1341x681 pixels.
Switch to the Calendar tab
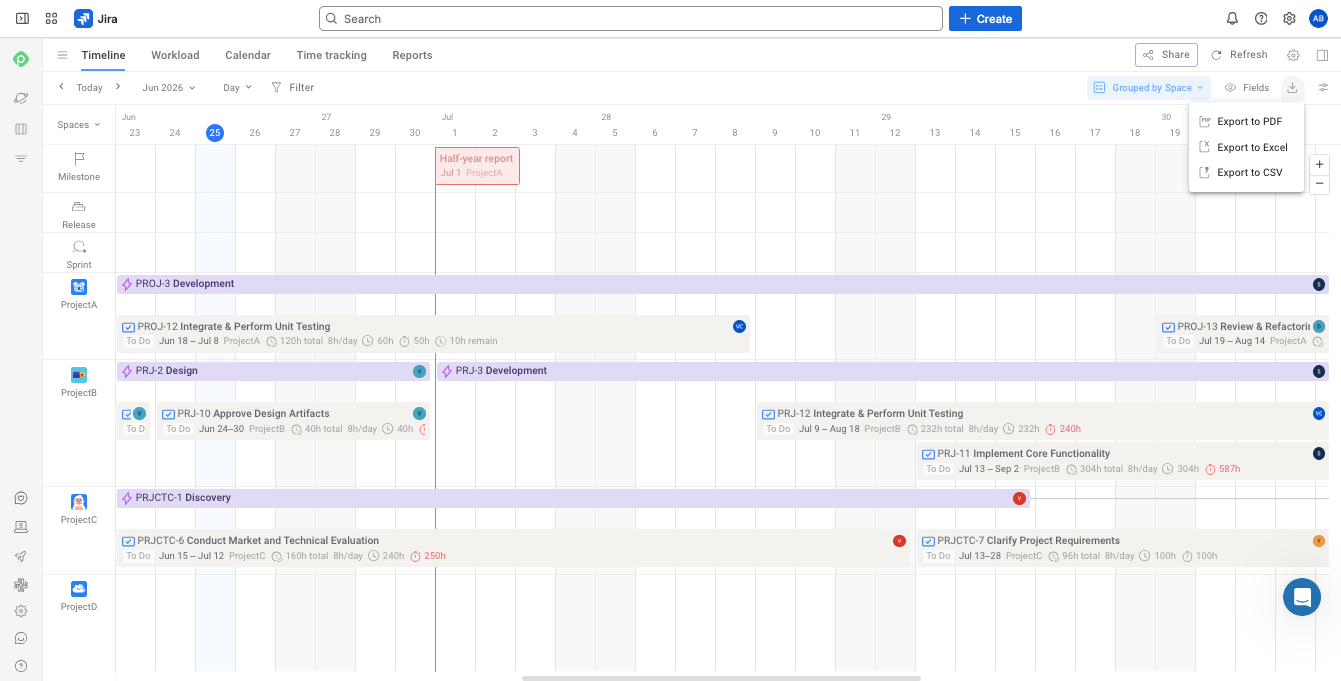coord(248,55)
